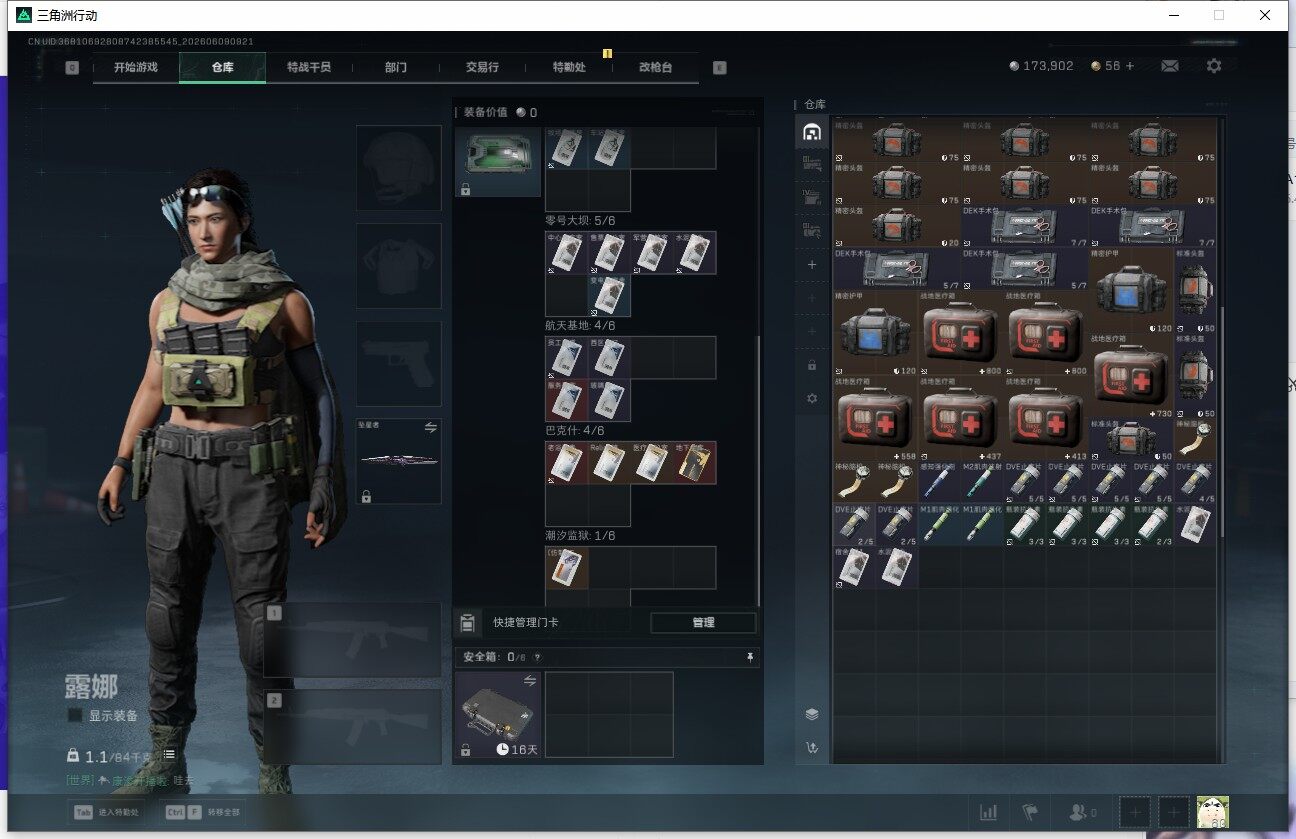Click the 零号大坝: 5/6 label
Image resolution: width=1296 pixels, height=839 pixels.
[580, 220]
